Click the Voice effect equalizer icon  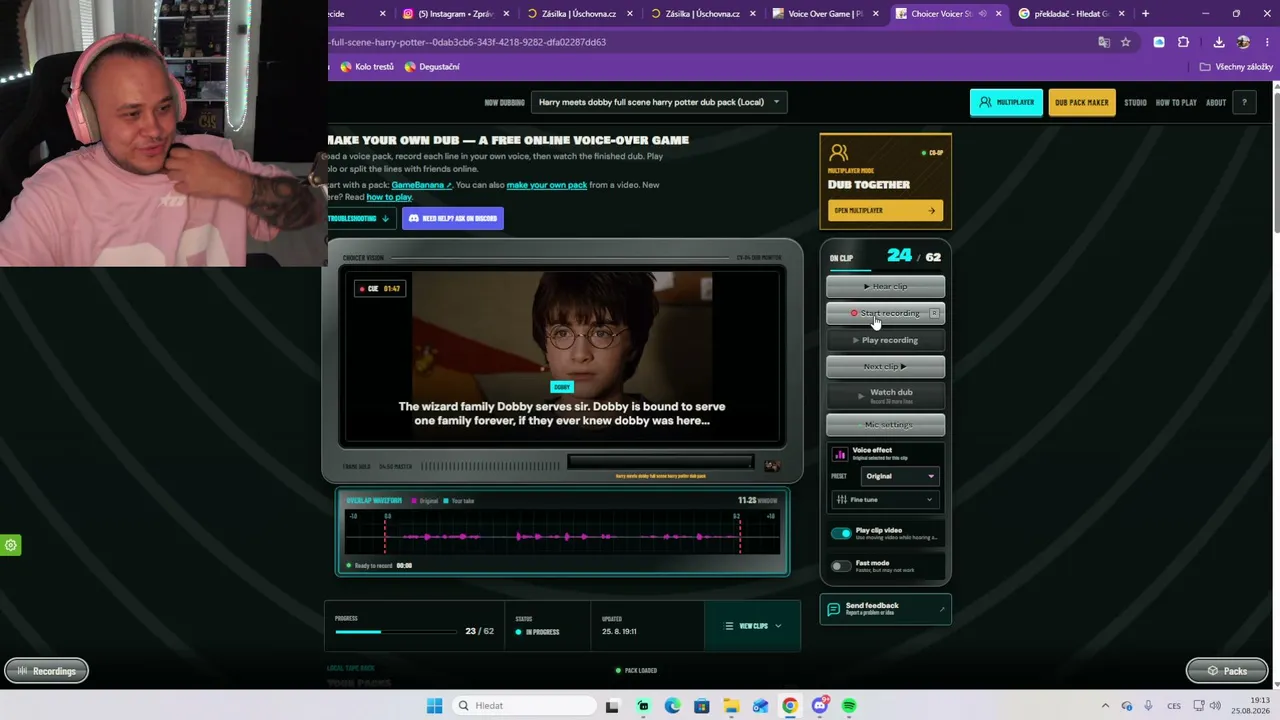pyautogui.click(x=840, y=454)
